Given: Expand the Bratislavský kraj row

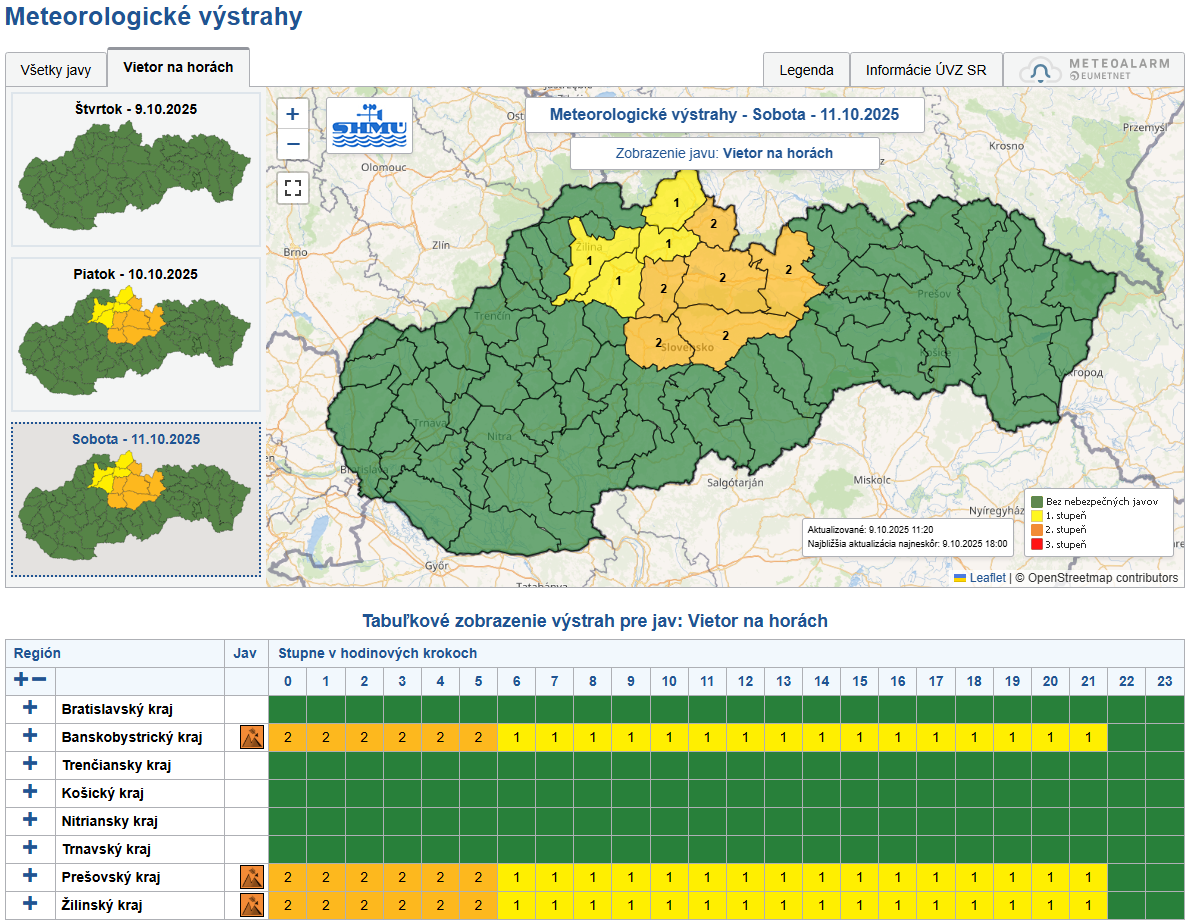Looking at the screenshot, I should (x=30, y=708).
